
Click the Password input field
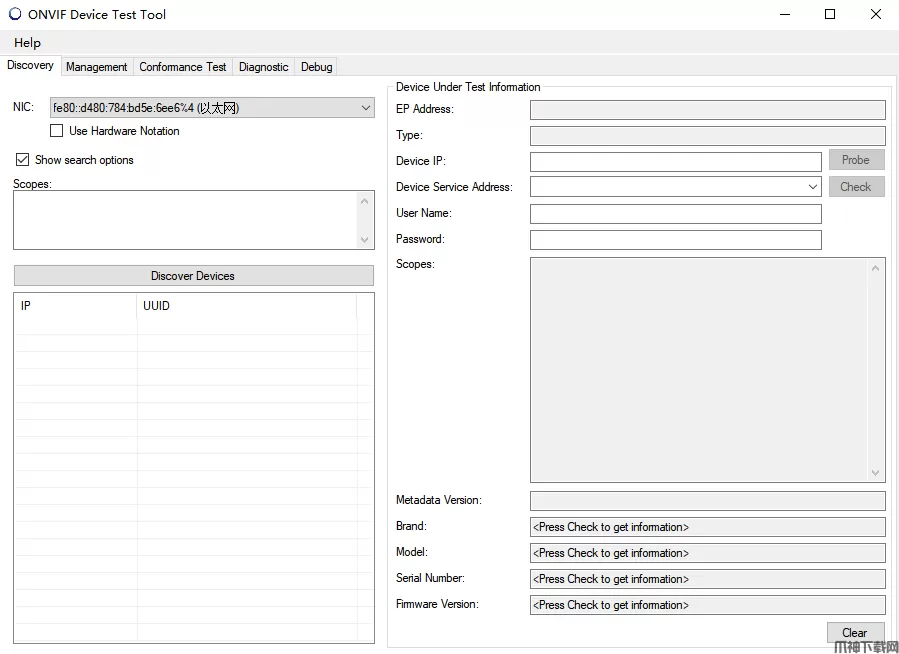675,240
